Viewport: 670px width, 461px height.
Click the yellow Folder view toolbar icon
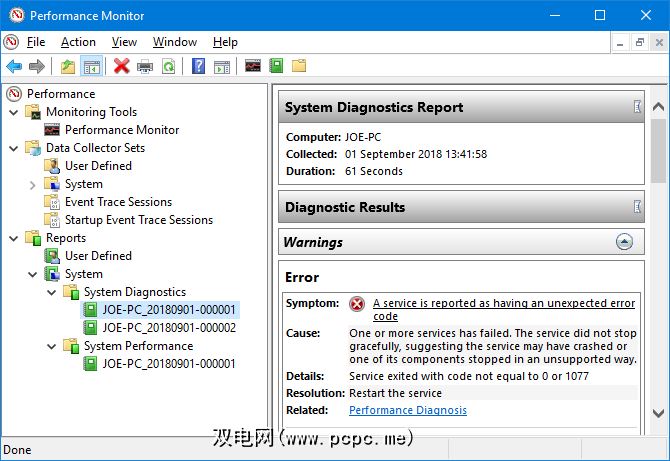(299, 66)
